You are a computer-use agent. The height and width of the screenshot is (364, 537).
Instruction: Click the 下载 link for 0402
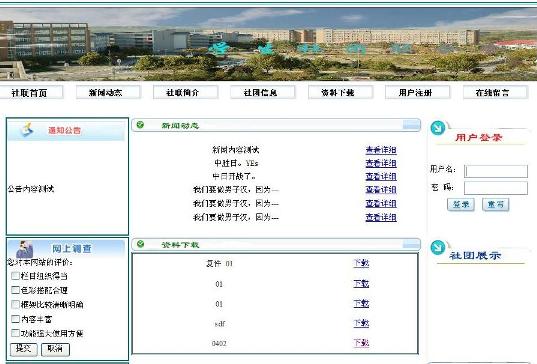tap(361, 343)
